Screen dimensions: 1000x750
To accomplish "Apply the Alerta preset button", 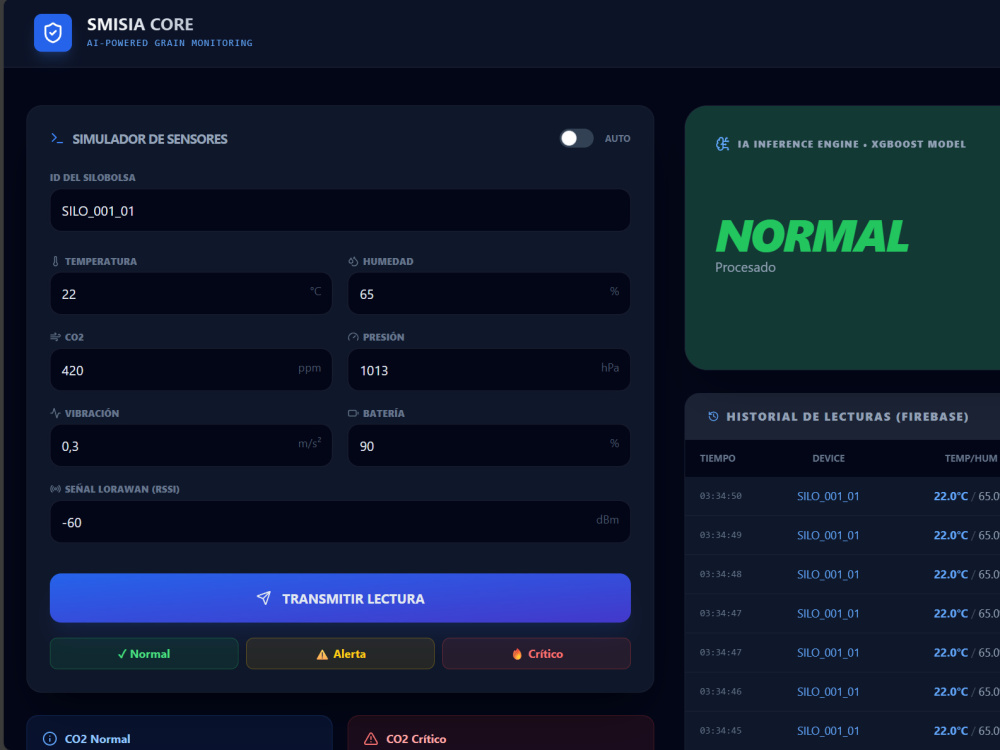I will 340,654.
